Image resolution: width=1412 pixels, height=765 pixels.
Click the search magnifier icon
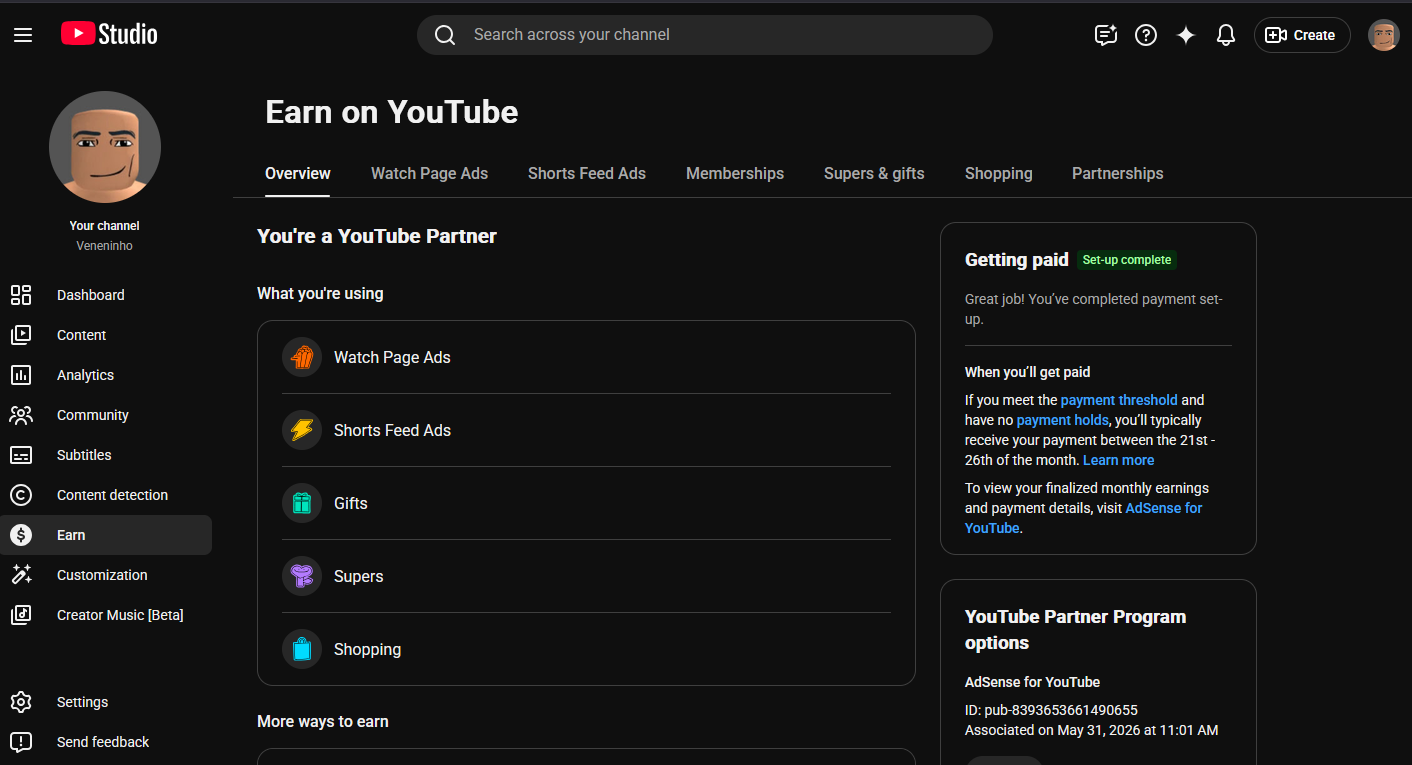(x=445, y=35)
